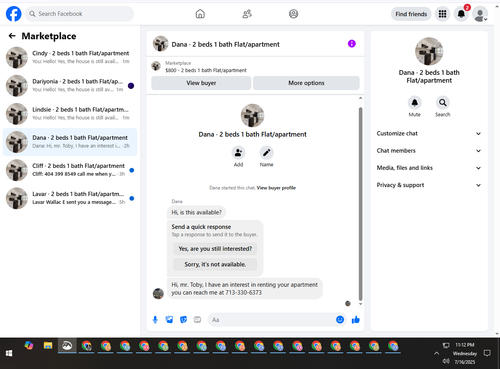Viewport: 500px width, 369px height.
Task: Mute the conversation with the bell icon
Action: (415, 103)
